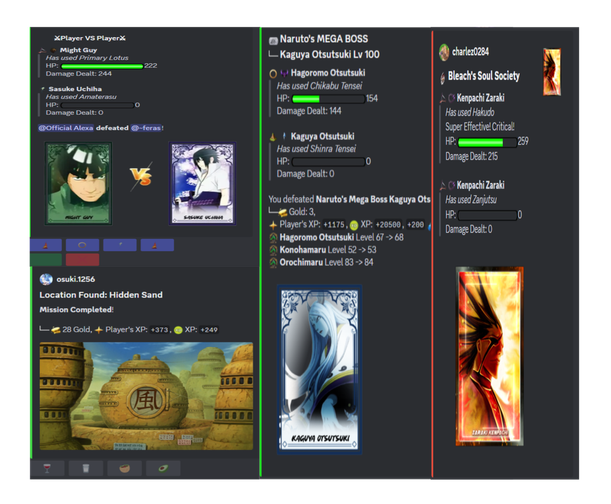Click the feather emoji blue button

(120, 245)
